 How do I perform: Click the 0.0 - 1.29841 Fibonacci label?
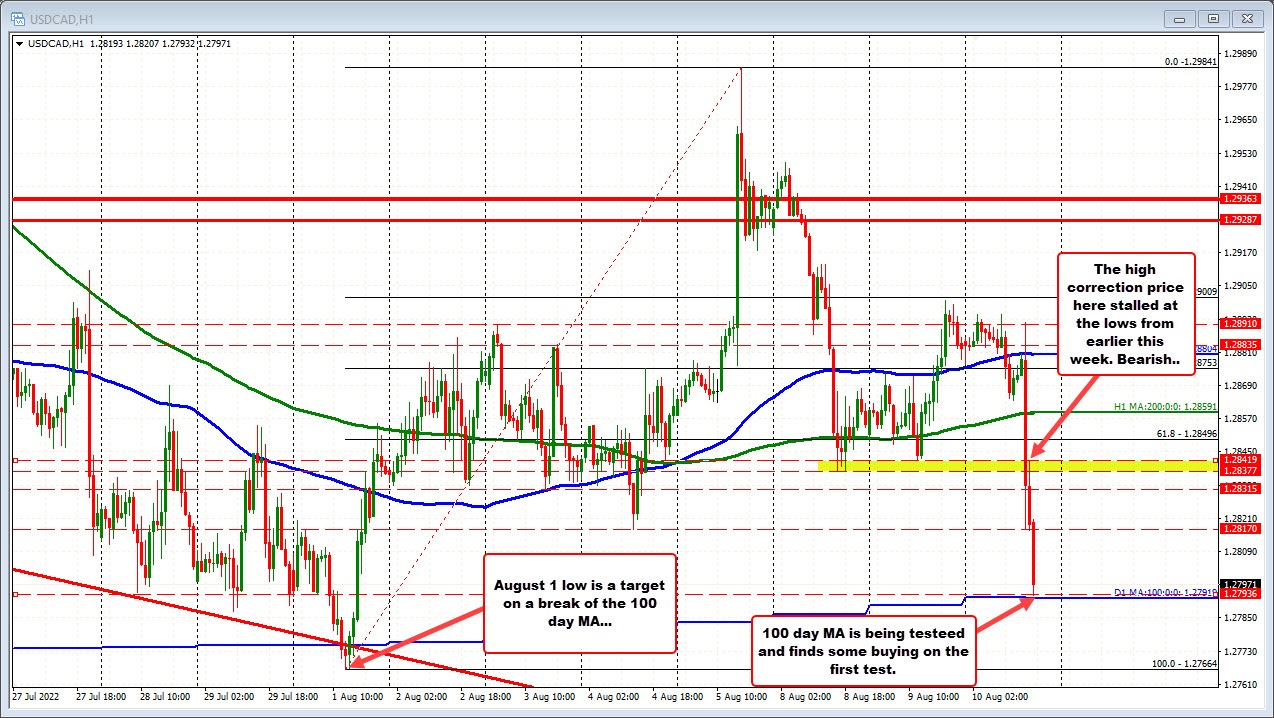point(1190,61)
